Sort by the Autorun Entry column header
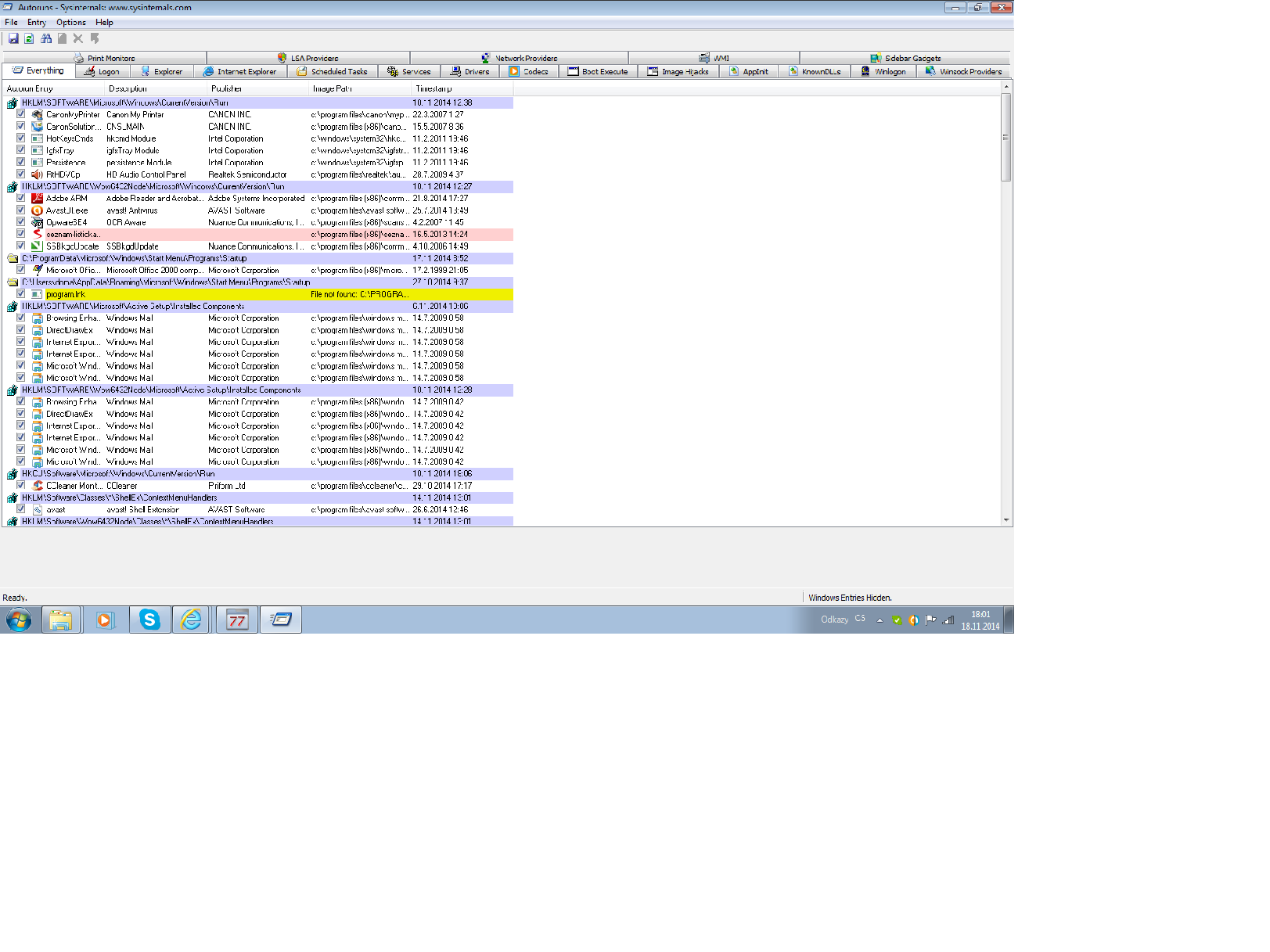The image size is (1270, 952). click(x=54, y=88)
